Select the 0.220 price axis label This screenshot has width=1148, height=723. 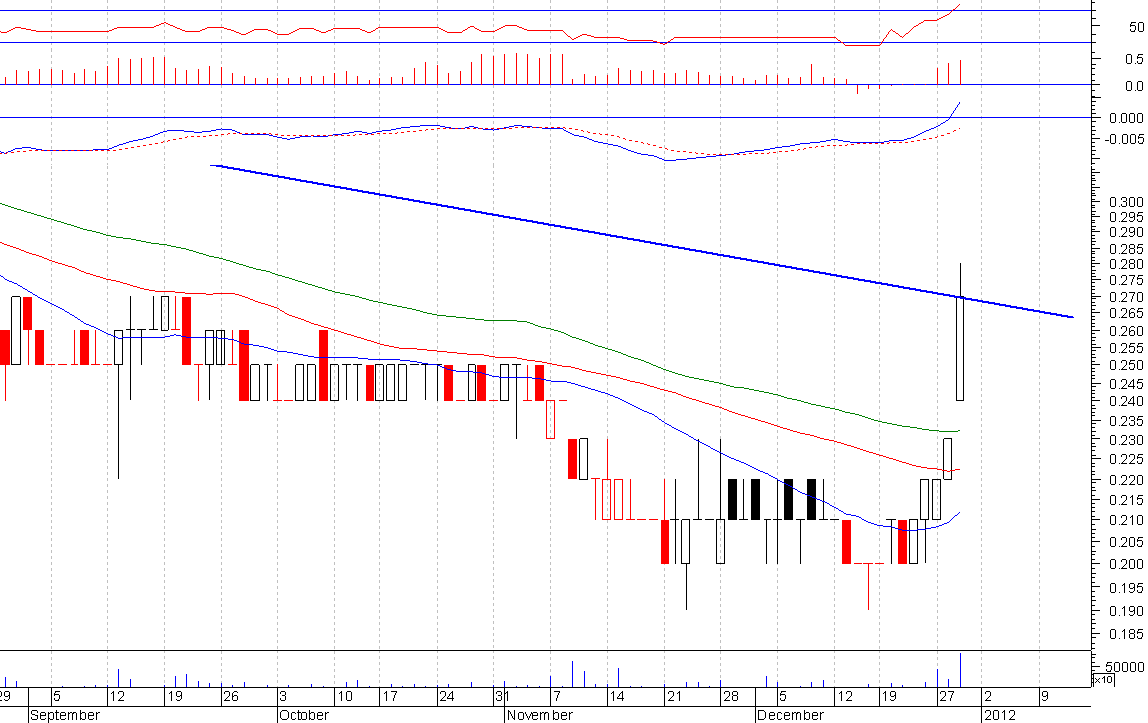tap(1127, 480)
